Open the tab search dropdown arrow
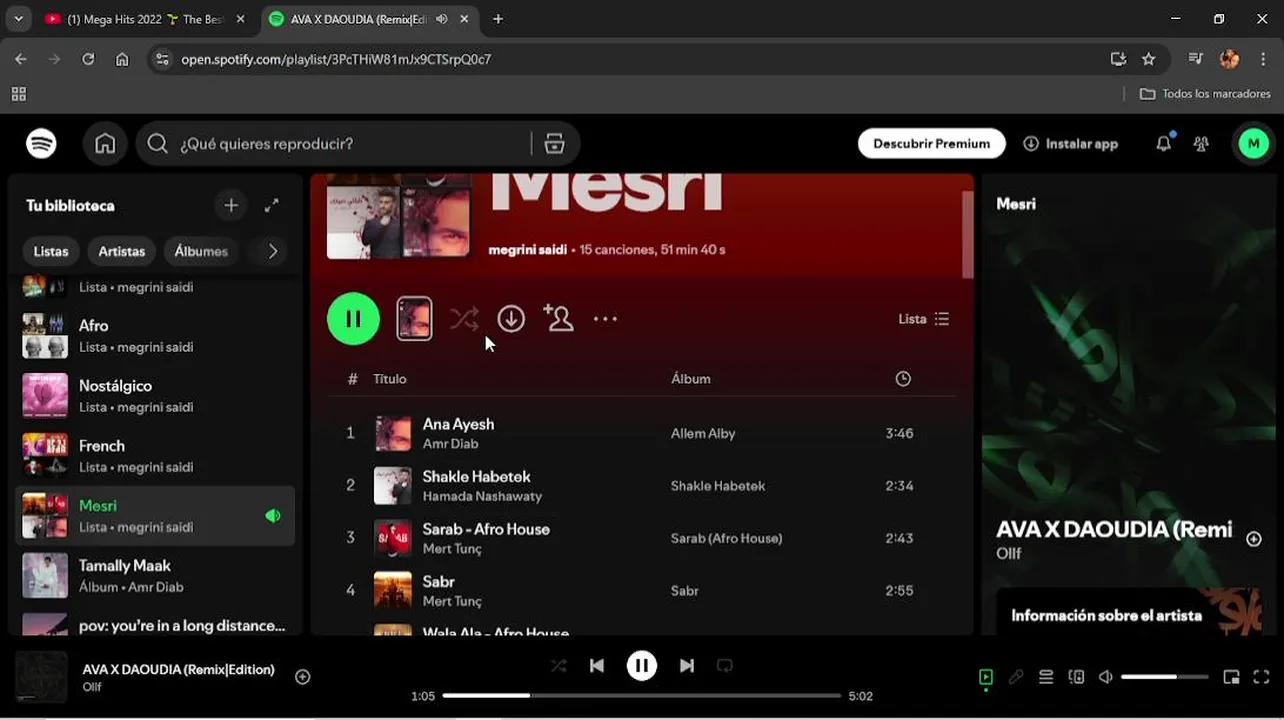The height and width of the screenshot is (720, 1284). pyautogui.click(x=18, y=19)
